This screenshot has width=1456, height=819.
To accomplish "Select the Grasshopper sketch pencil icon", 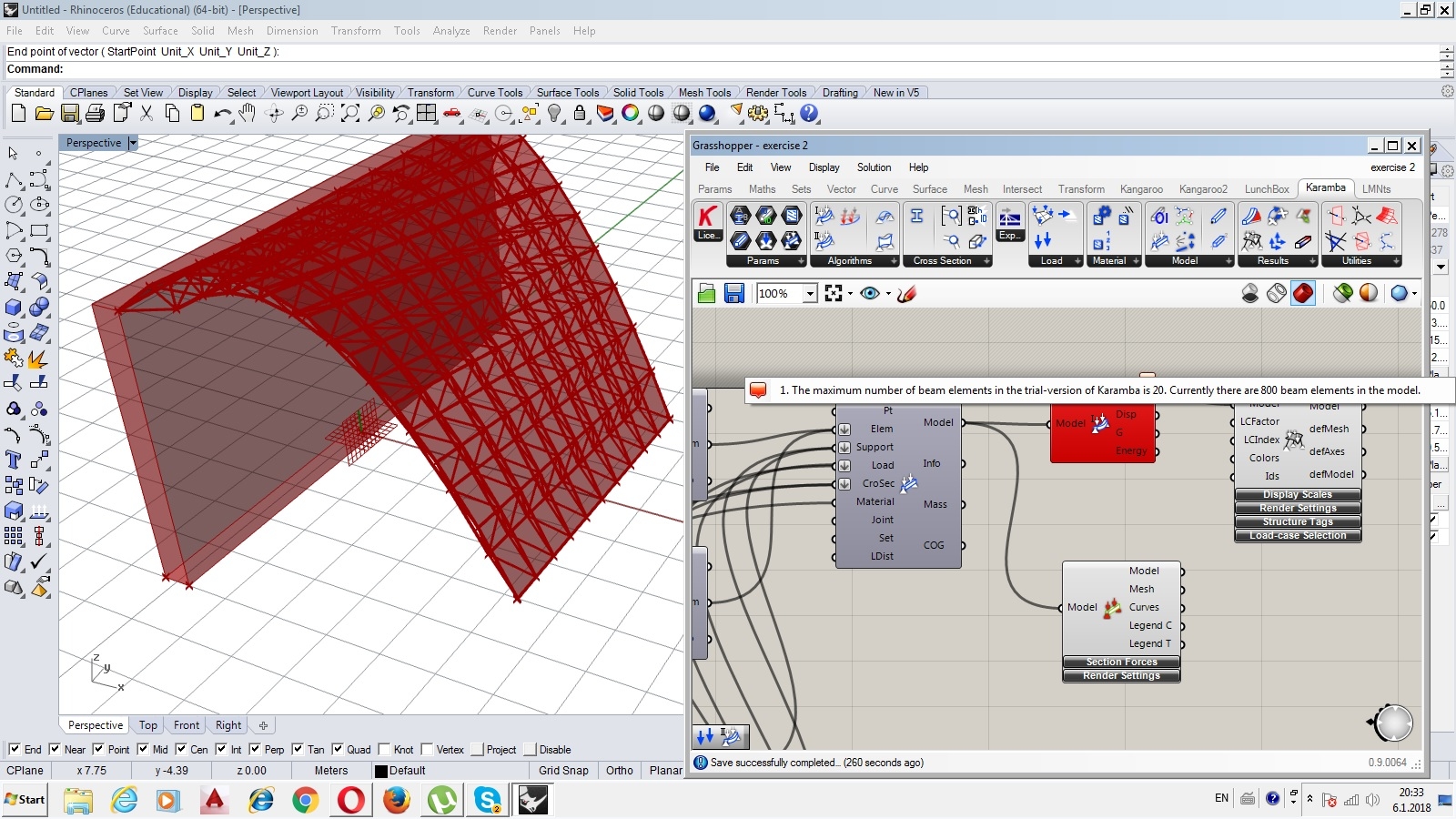I will (906, 293).
